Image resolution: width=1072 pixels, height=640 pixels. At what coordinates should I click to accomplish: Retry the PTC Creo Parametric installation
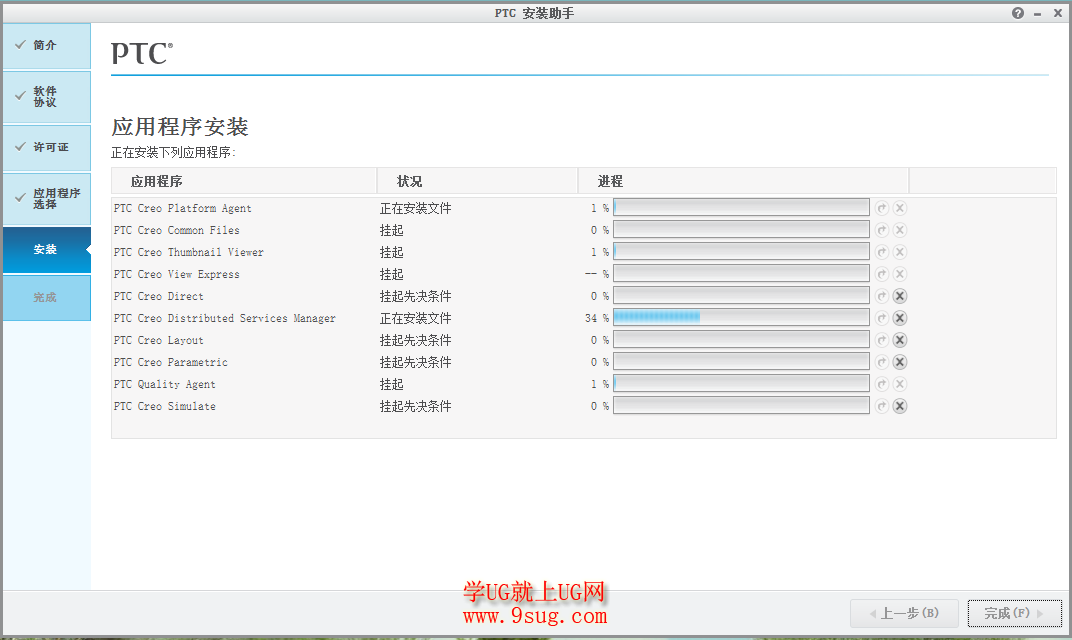[x=882, y=362]
